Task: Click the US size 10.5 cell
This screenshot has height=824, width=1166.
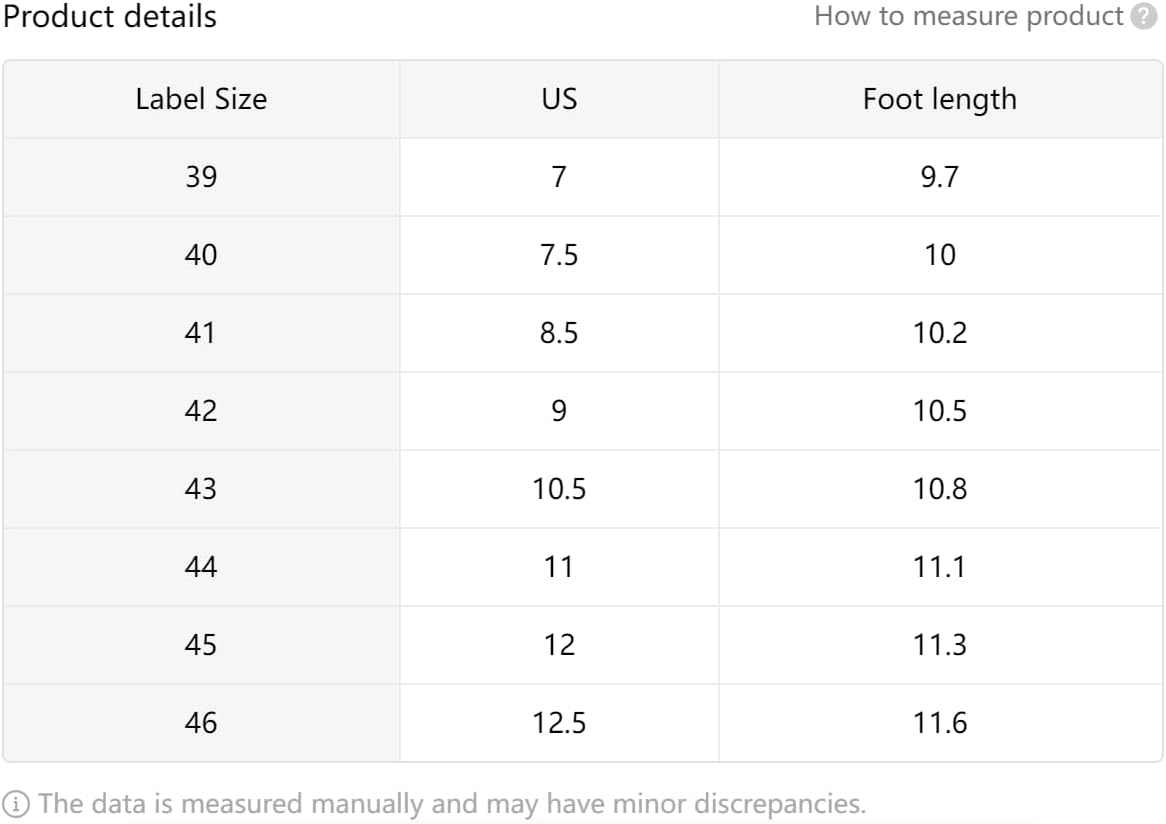Action: point(559,489)
